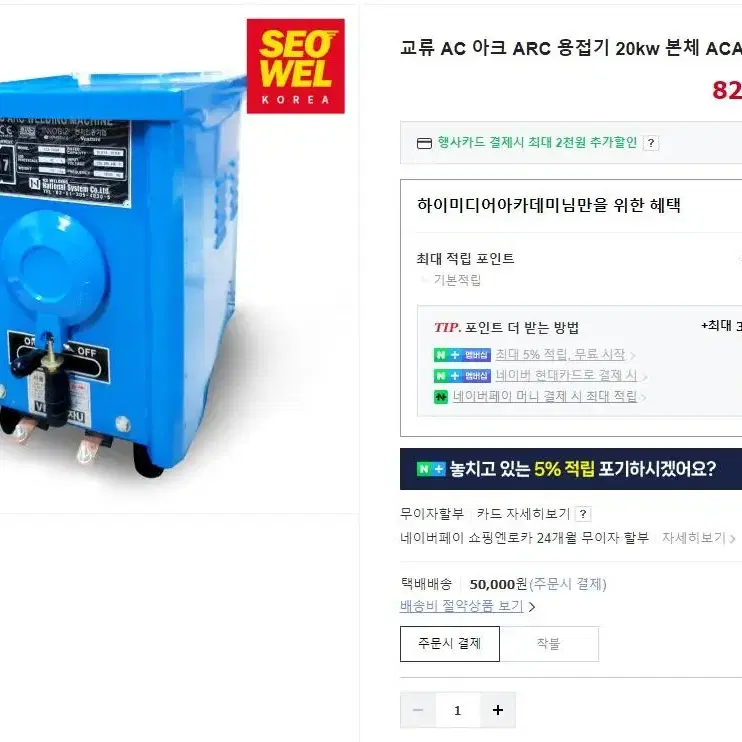Viewport: 742px width, 742px height.
Task: Decrease quantity with the minus button
Action: (418, 710)
